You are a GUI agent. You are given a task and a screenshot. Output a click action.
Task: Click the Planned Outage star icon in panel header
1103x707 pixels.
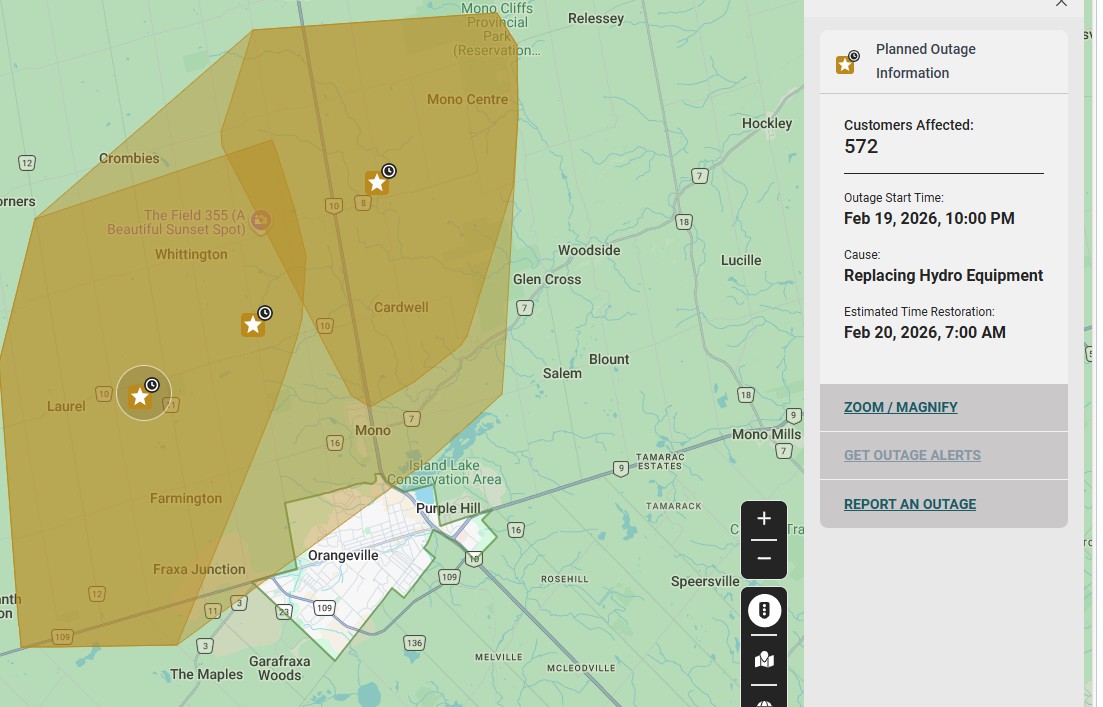click(x=846, y=63)
